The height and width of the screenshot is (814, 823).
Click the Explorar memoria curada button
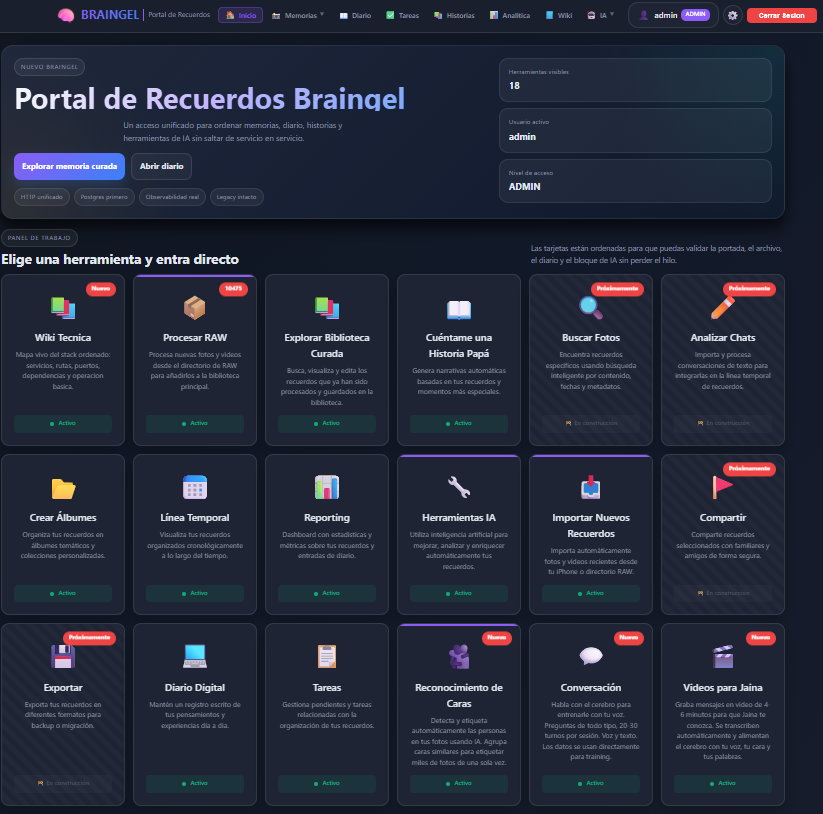click(x=69, y=166)
